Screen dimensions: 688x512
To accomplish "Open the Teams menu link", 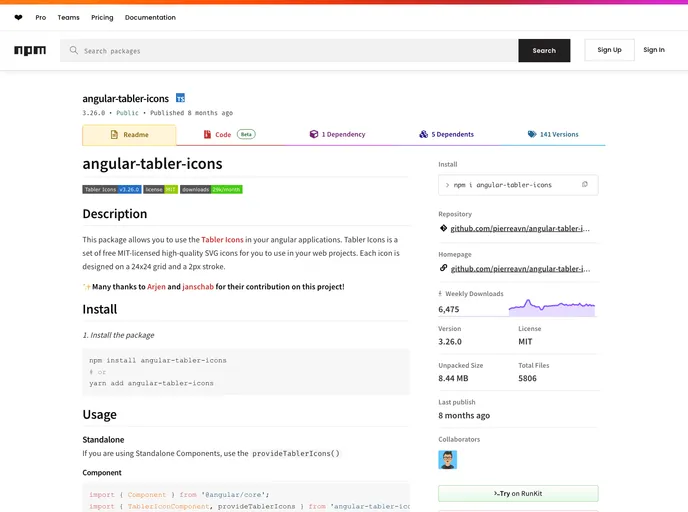I will (x=68, y=18).
